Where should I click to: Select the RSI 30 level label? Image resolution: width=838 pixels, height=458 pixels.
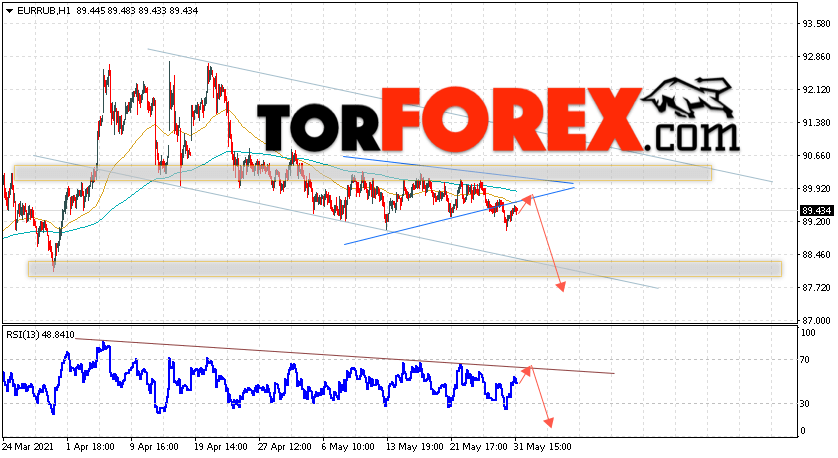click(806, 403)
